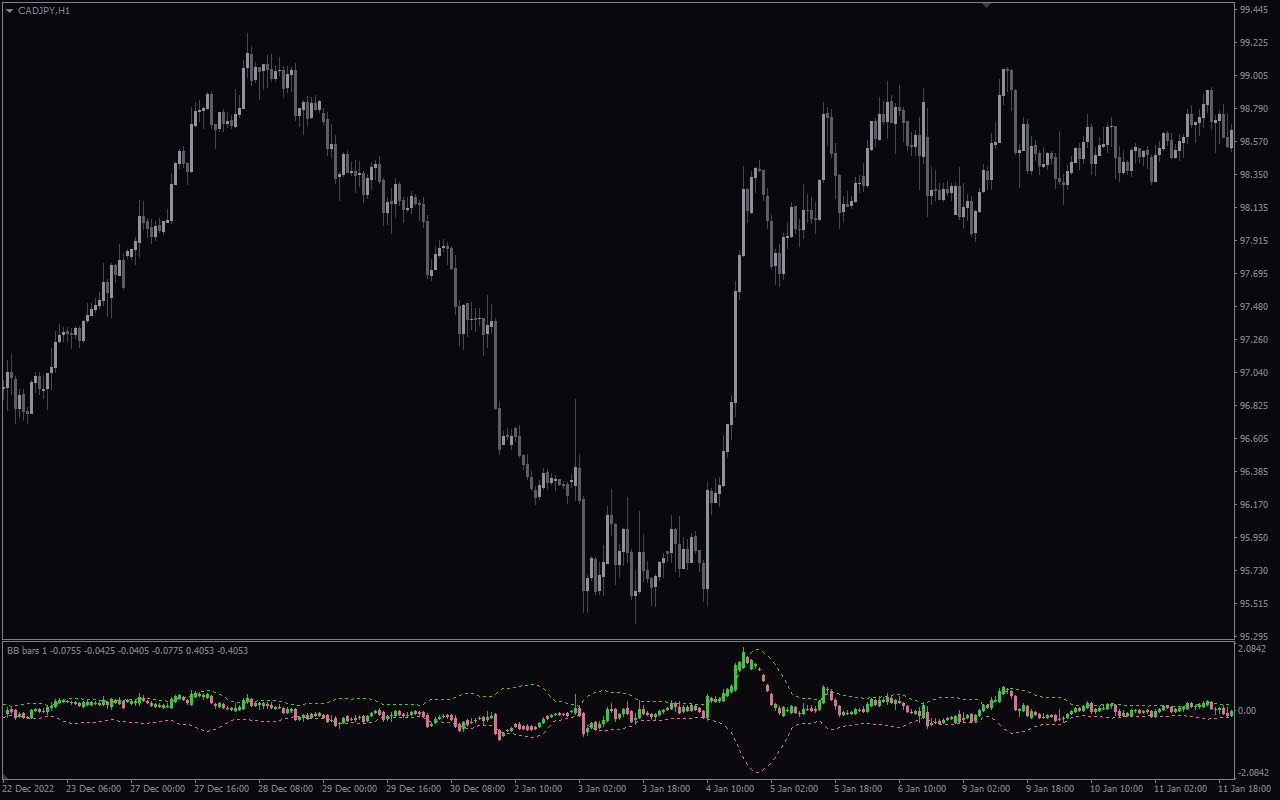The width and height of the screenshot is (1280, 800).
Task: Click the 95.515 price label
Action: click(1253, 604)
